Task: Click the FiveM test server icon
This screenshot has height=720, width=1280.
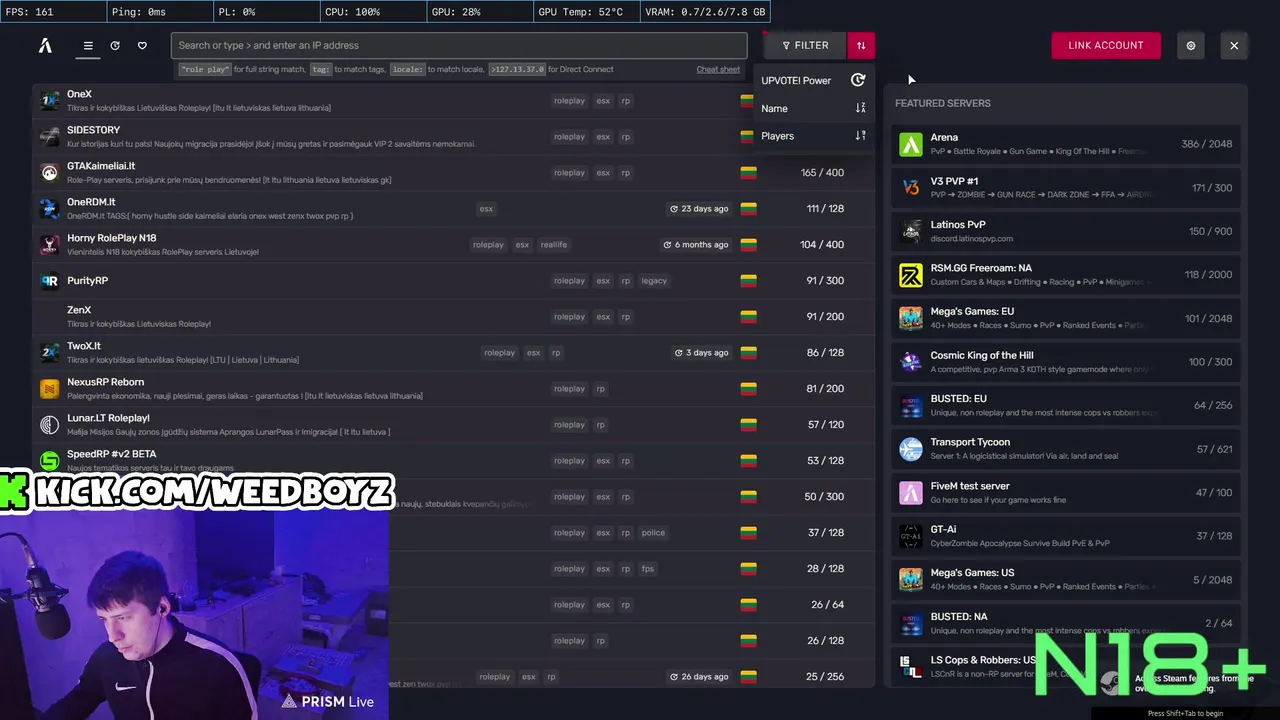Action: pos(910,492)
